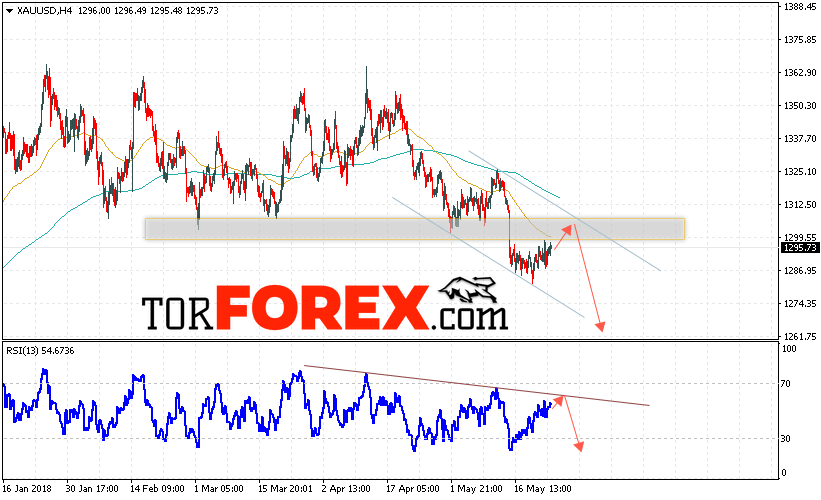821x500 pixels.
Task: Click the RSI(13) 54.6736 indicator label
Action: 40,351
